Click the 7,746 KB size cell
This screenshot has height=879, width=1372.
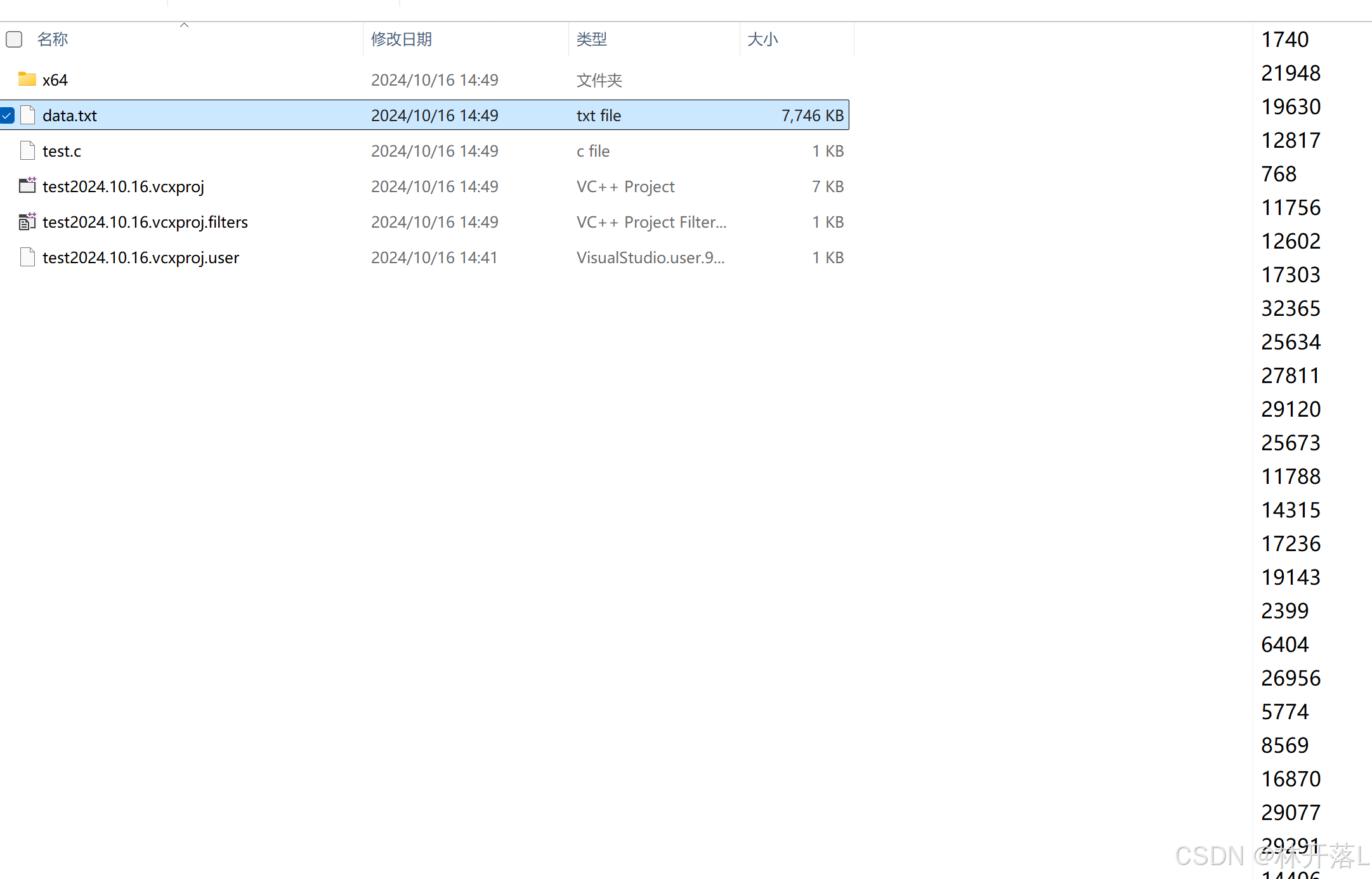812,115
